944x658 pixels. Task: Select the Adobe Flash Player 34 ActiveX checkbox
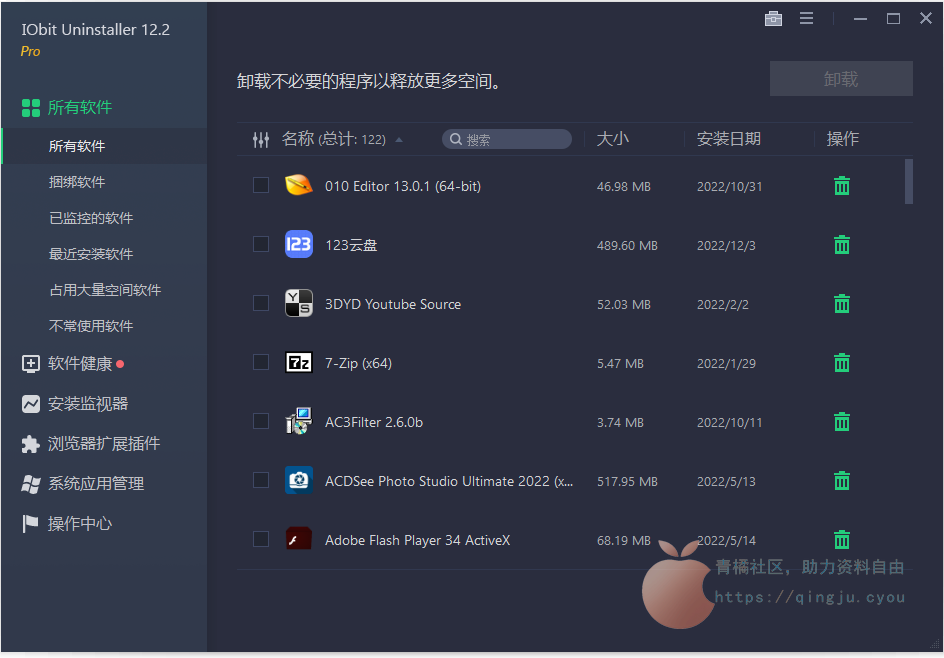pos(261,540)
